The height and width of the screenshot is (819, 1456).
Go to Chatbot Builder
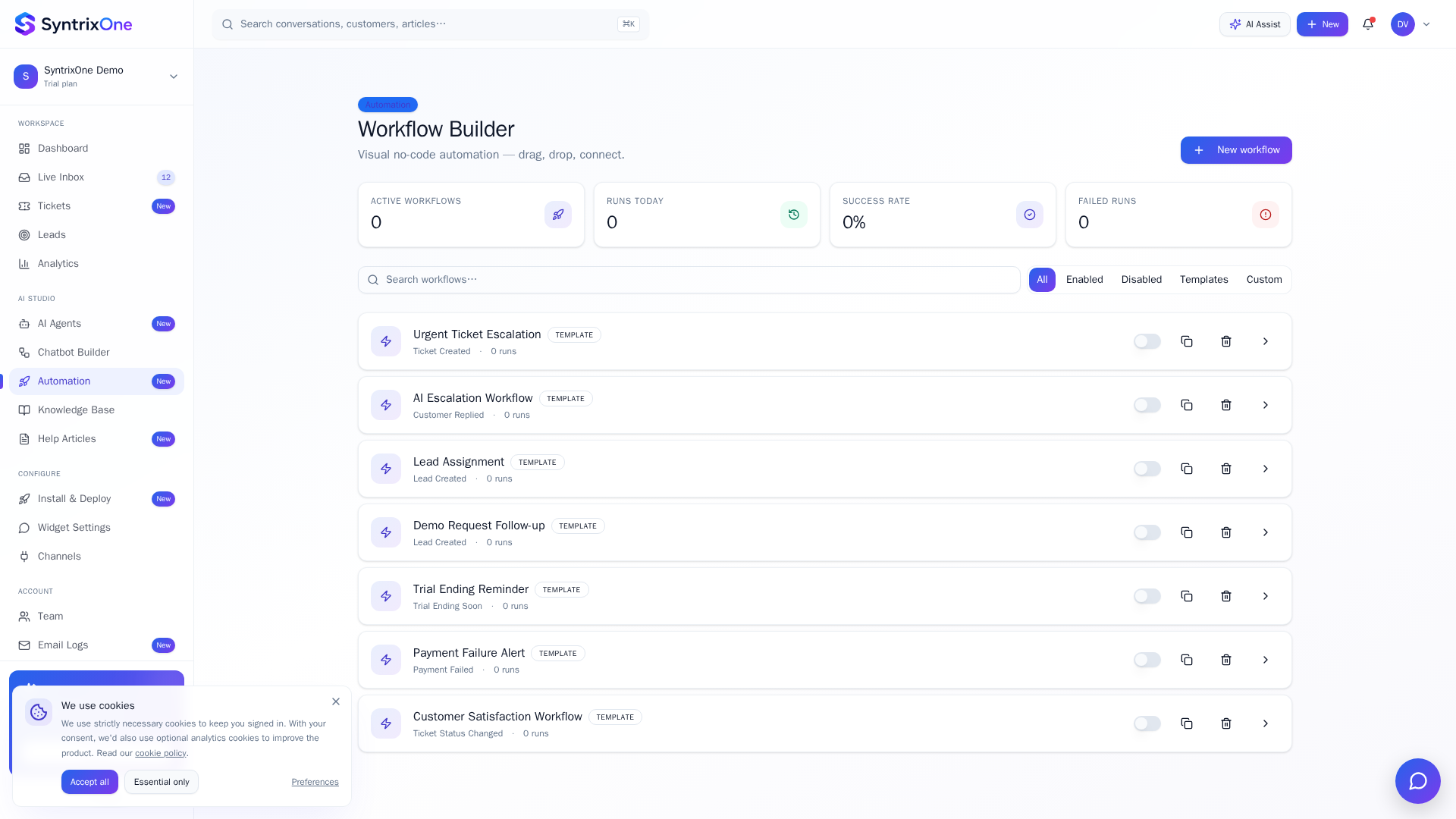(x=96, y=353)
